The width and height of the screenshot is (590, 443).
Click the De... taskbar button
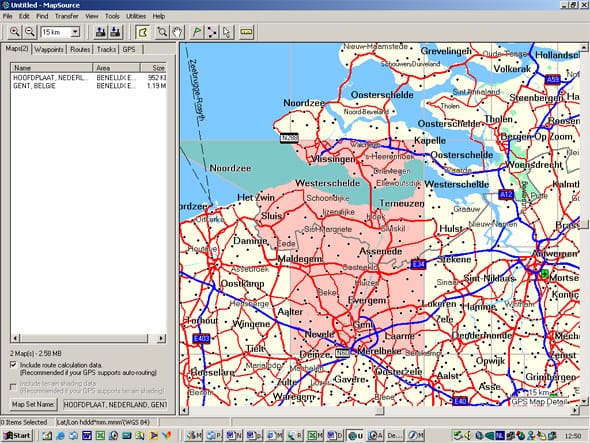pos(394,436)
